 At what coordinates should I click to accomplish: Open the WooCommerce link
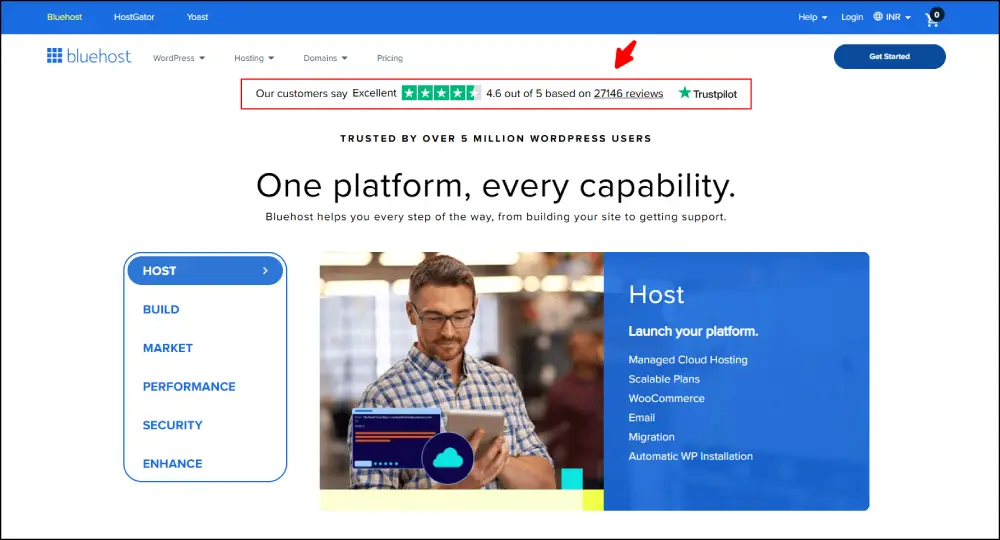click(666, 398)
